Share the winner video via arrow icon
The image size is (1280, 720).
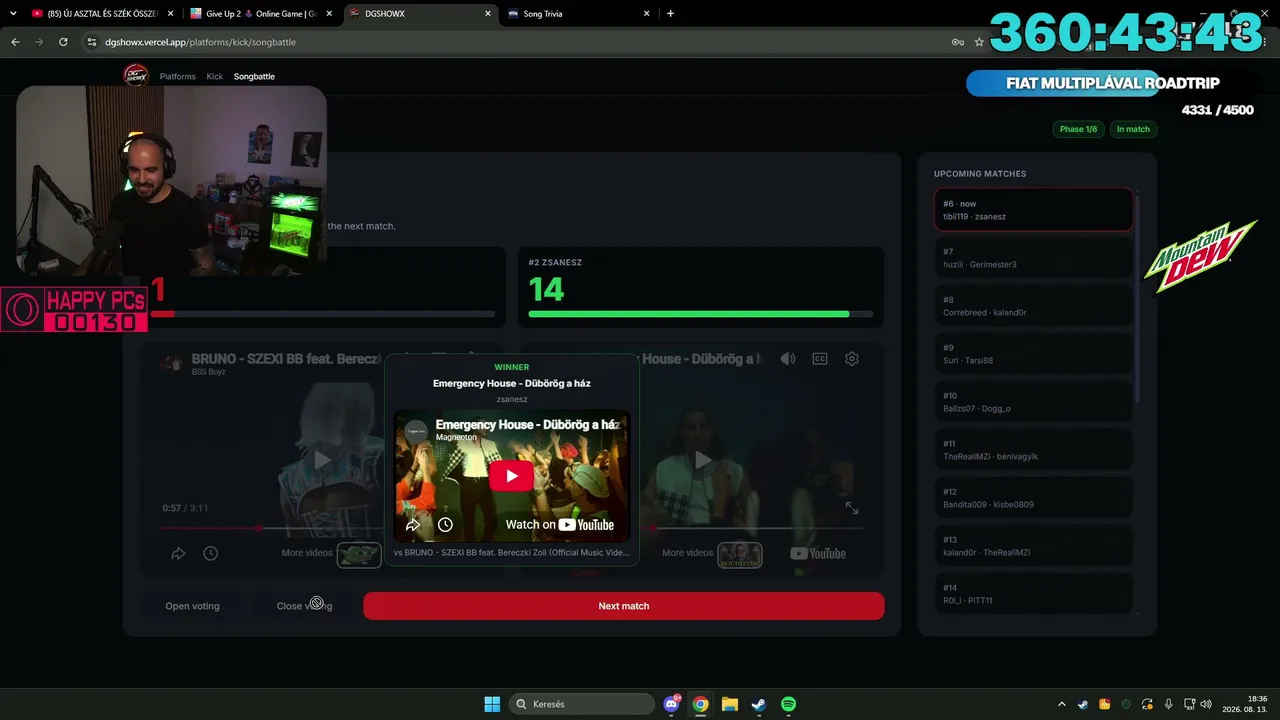[413, 524]
